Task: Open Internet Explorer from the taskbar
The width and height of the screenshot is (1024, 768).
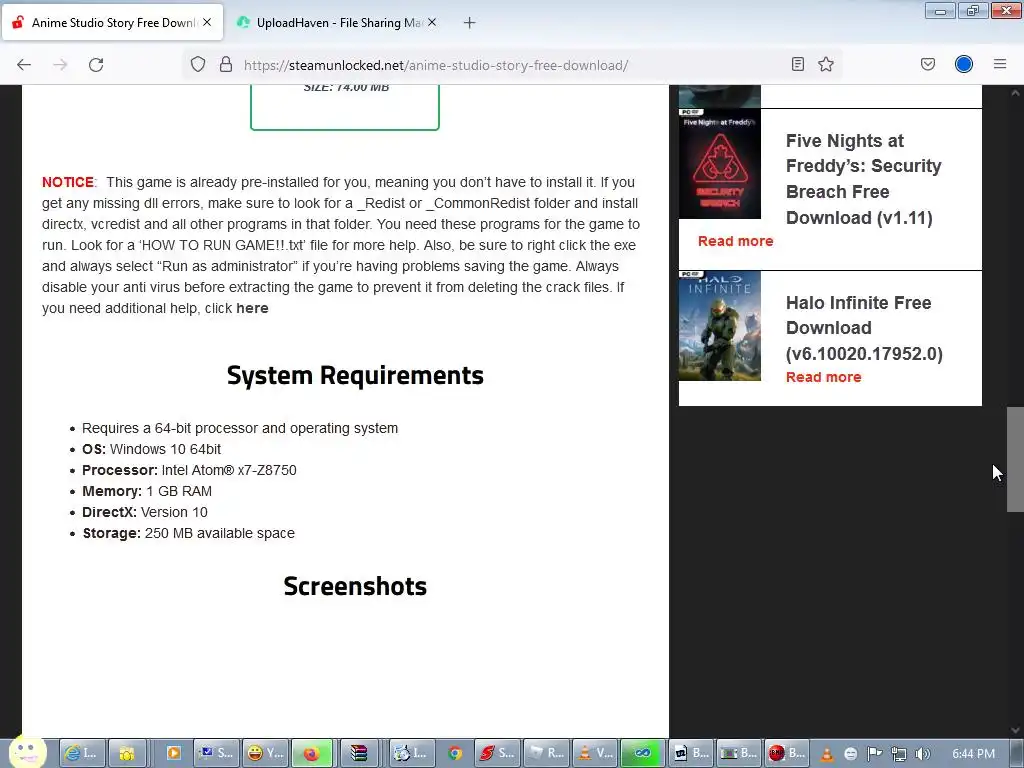Action: point(81,753)
